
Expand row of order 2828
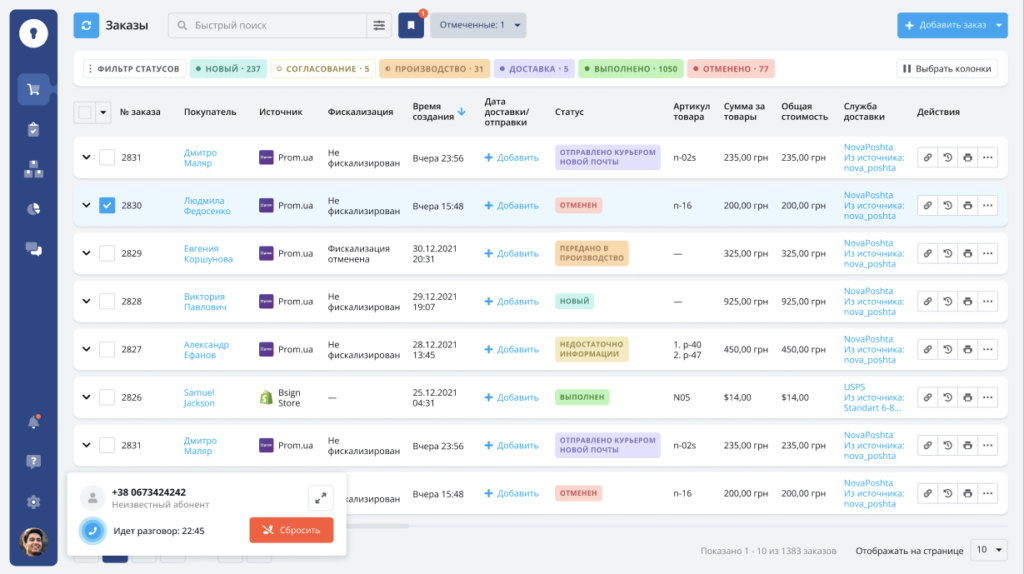pyautogui.click(x=86, y=301)
